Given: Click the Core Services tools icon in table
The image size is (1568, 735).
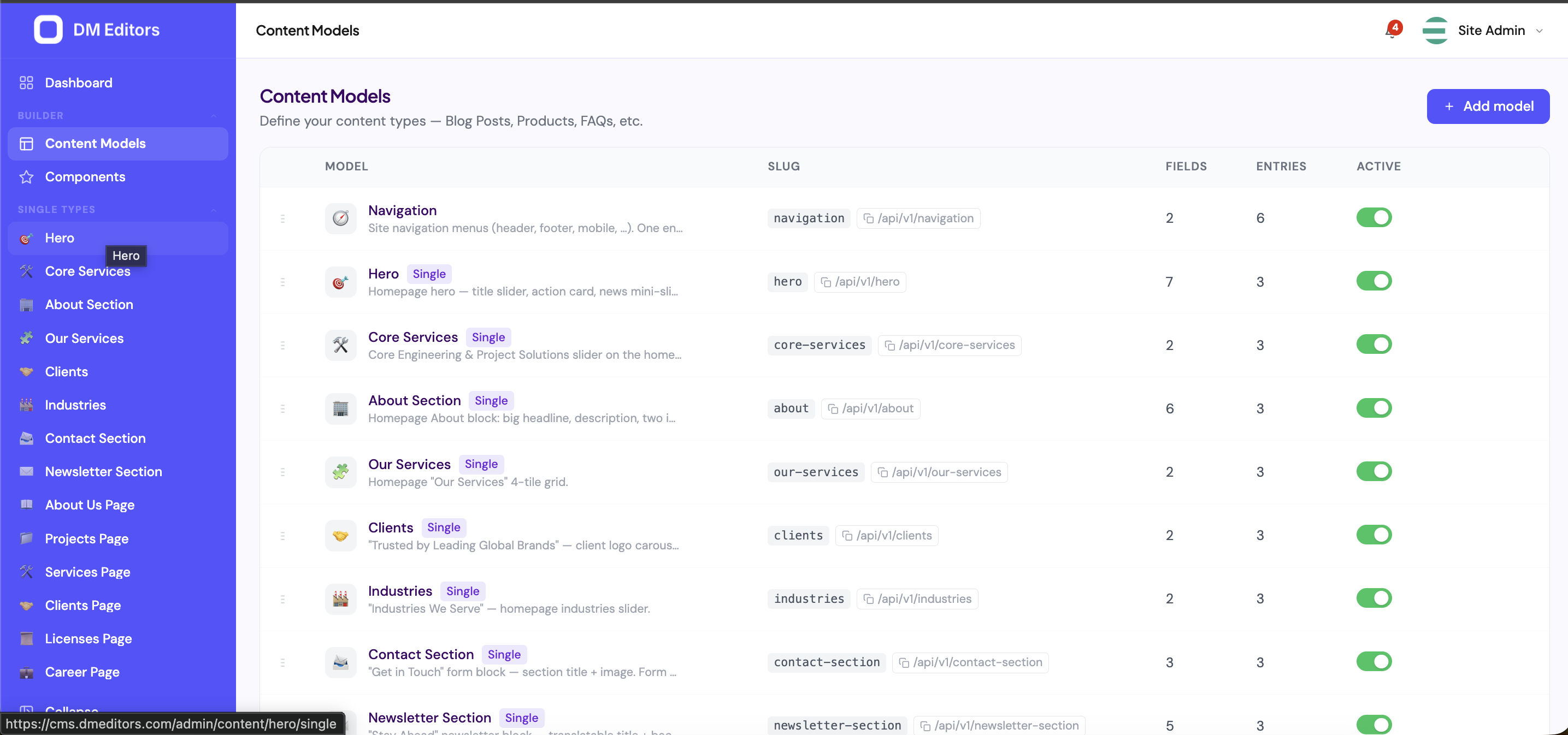Looking at the screenshot, I should pyautogui.click(x=340, y=345).
